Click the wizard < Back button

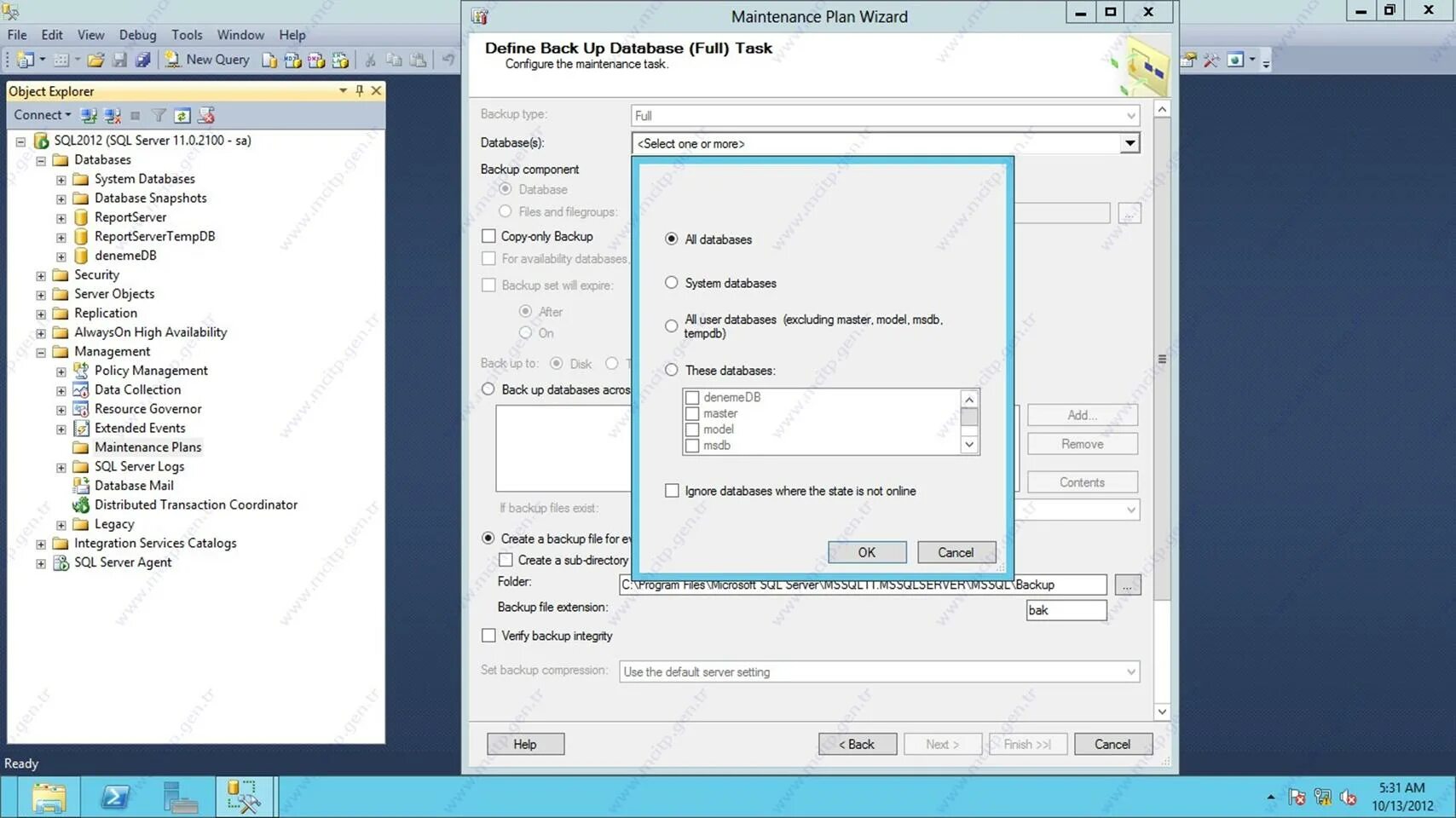click(x=857, y=744)
